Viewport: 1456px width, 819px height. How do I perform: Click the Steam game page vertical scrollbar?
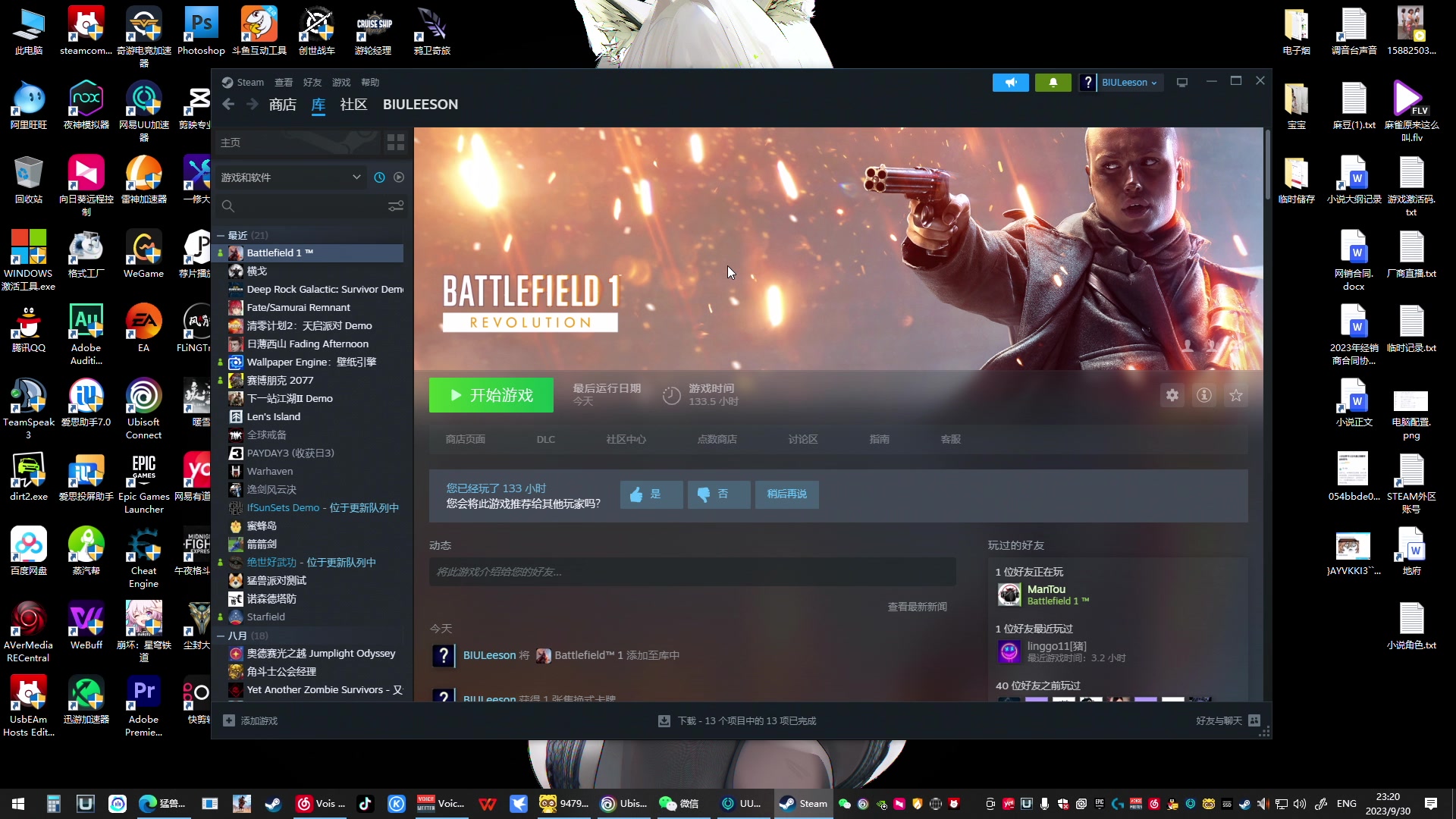1267,165
